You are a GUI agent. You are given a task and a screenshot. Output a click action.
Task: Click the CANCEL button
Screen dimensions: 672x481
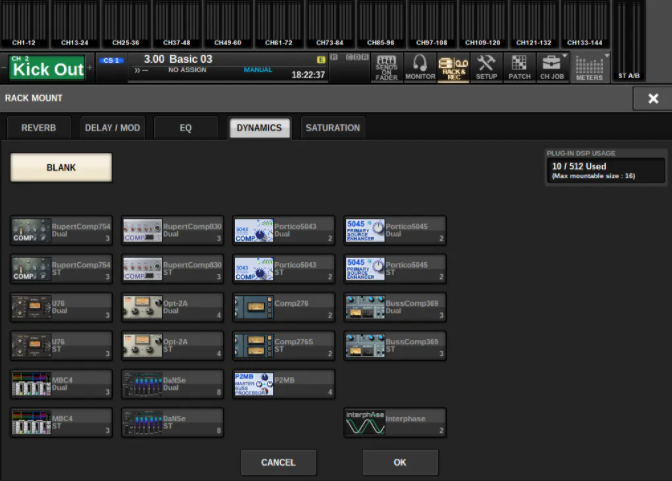tap(279, 463)
